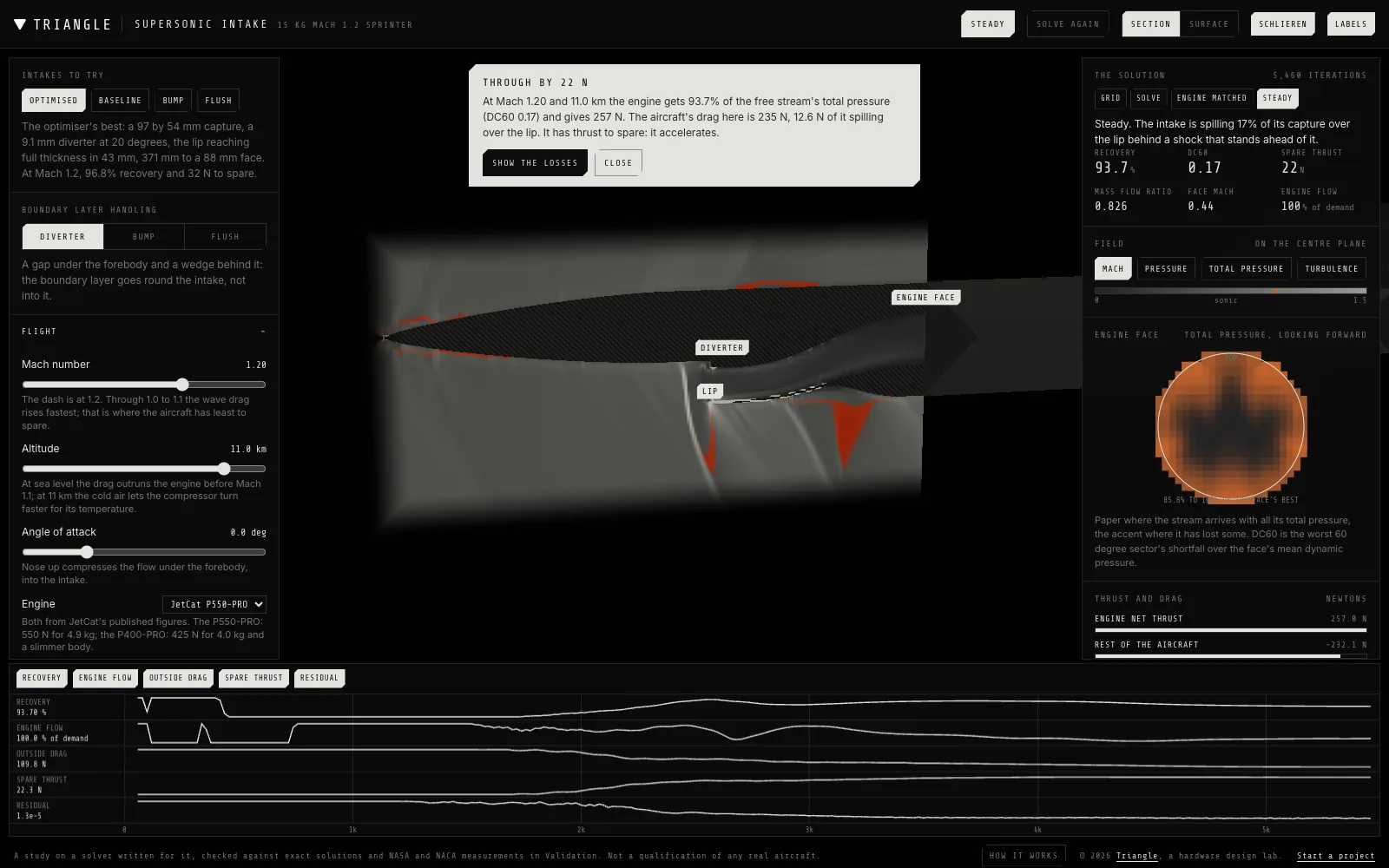Viewport: 1389px width, 868px height.
Task: Click the Triangle logo icon
Action: pyautogui.click(x=20, y=24)
